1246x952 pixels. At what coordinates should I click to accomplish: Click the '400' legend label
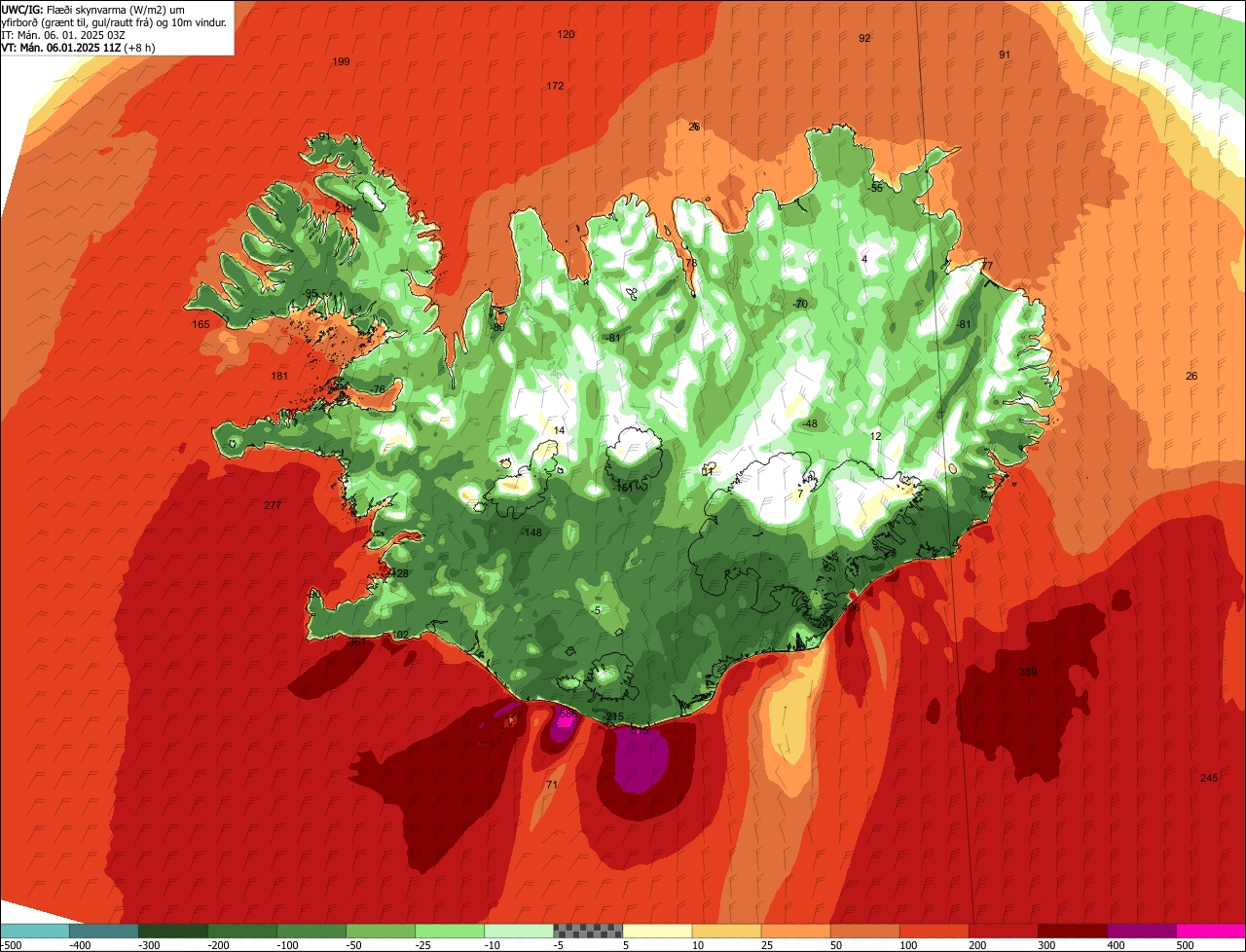[x=1116, y=945]
